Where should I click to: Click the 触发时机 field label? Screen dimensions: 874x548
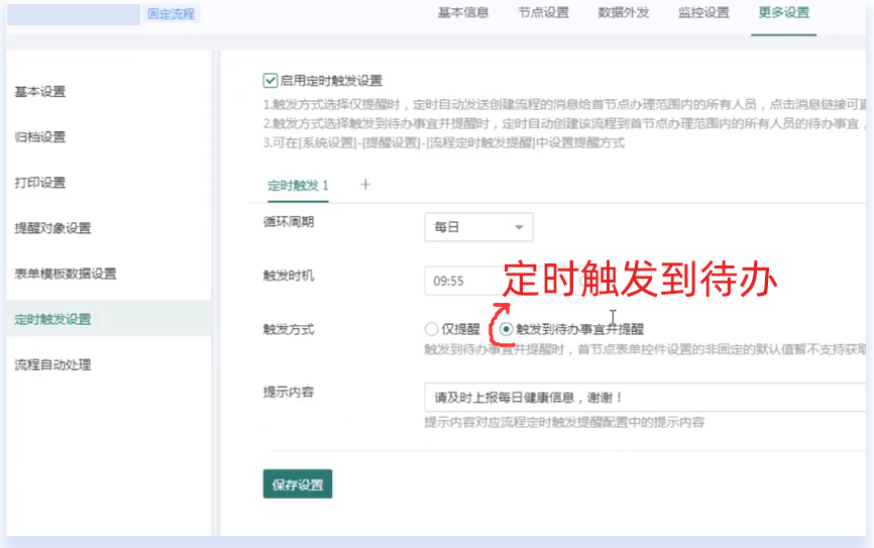[289, 276]
